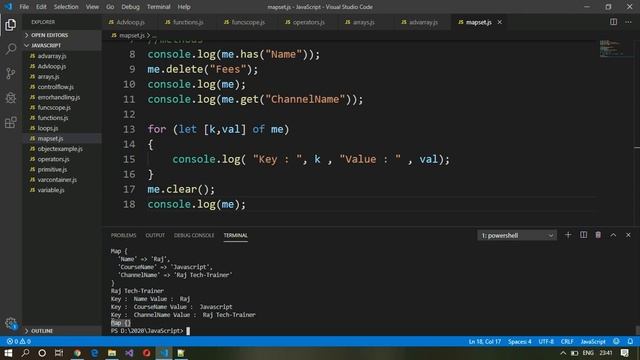
Task: Open the Debug menu
Action: tap(130, 7)
